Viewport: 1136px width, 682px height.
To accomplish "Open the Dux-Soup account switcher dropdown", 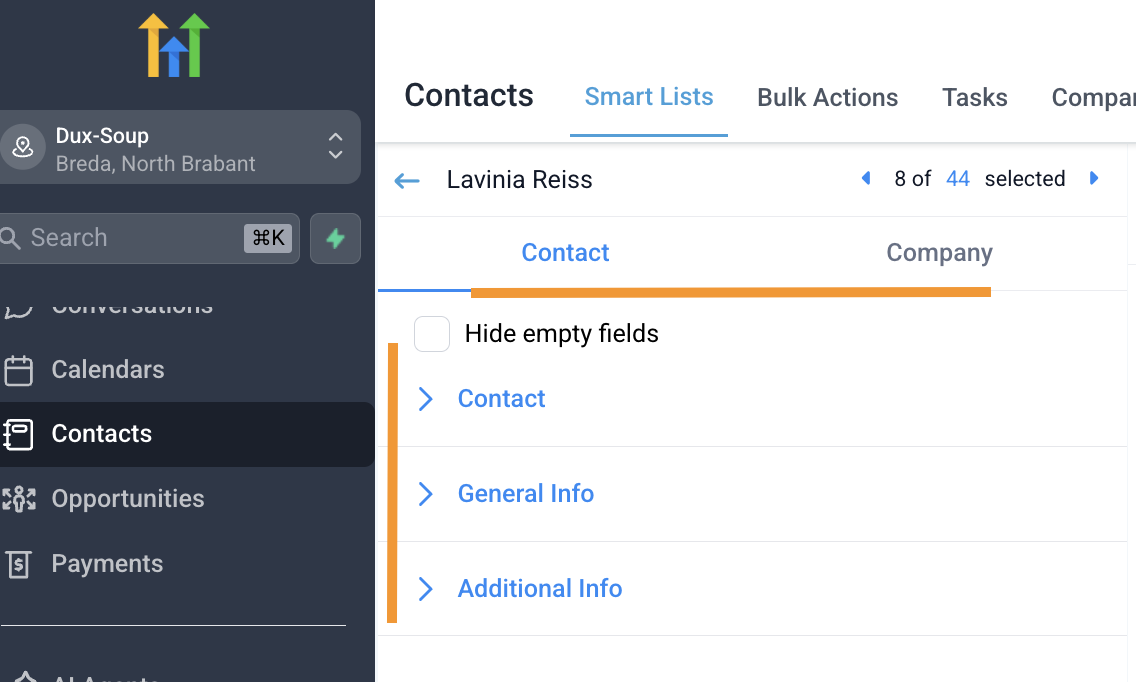I will 336,147.
